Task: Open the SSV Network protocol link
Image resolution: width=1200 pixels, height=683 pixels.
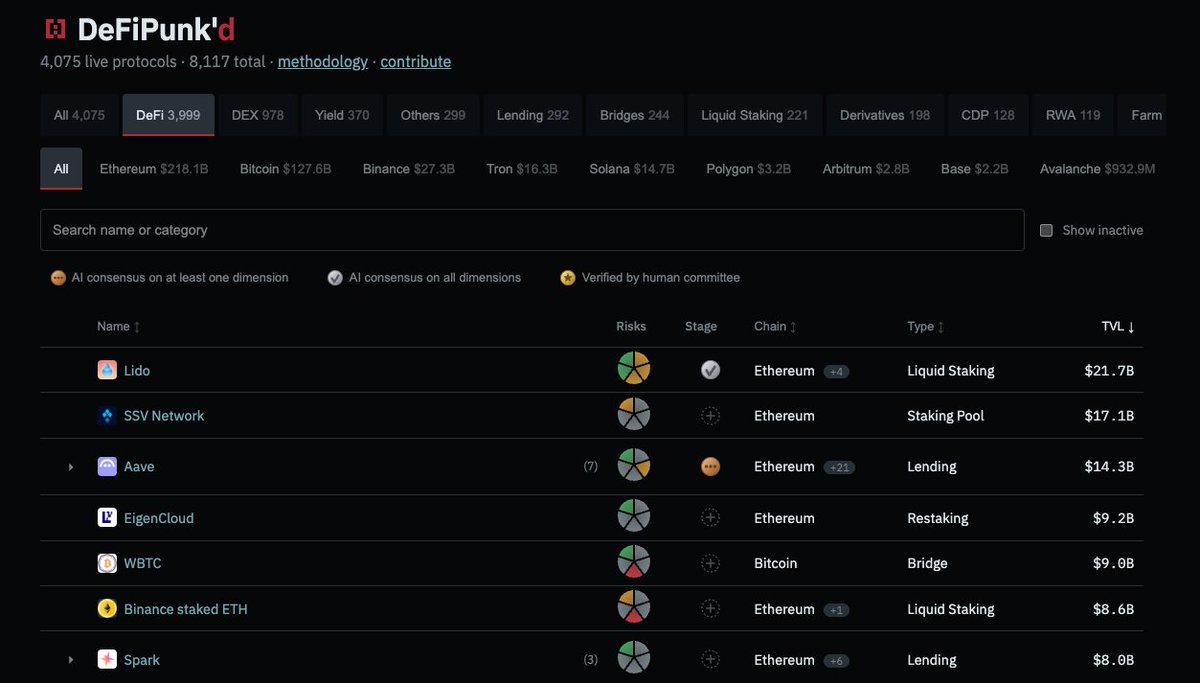Action: coord(164,416)
